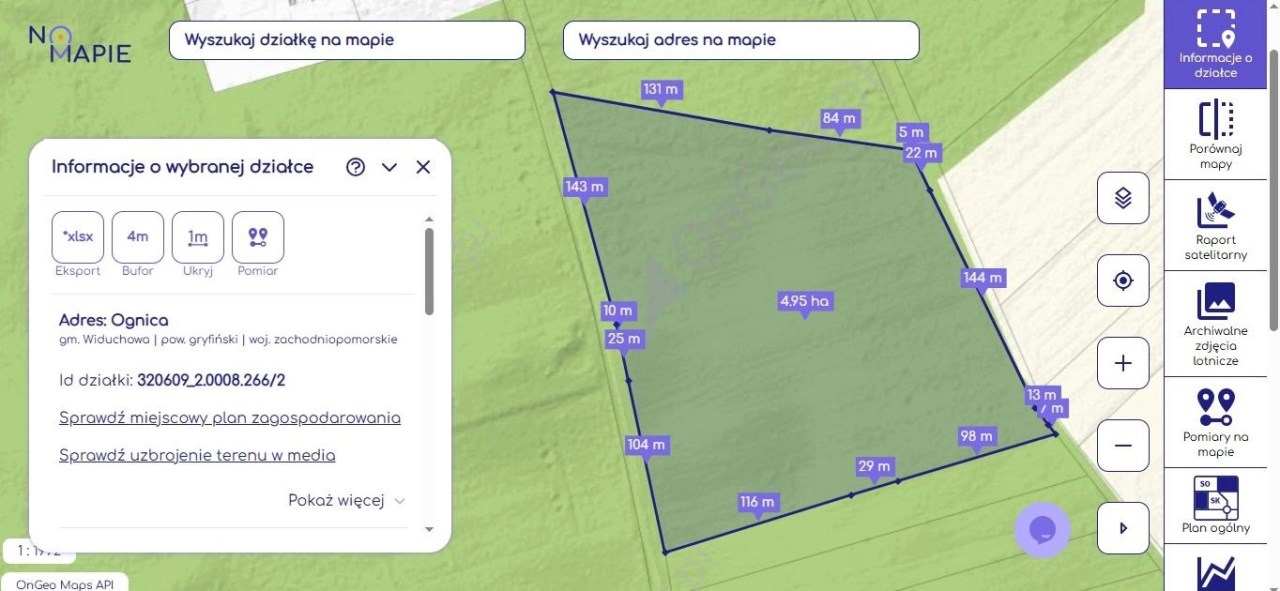This screenshot has height=591, width=1280.
Task: Zoom out with the minus button
Action: 1122,445
